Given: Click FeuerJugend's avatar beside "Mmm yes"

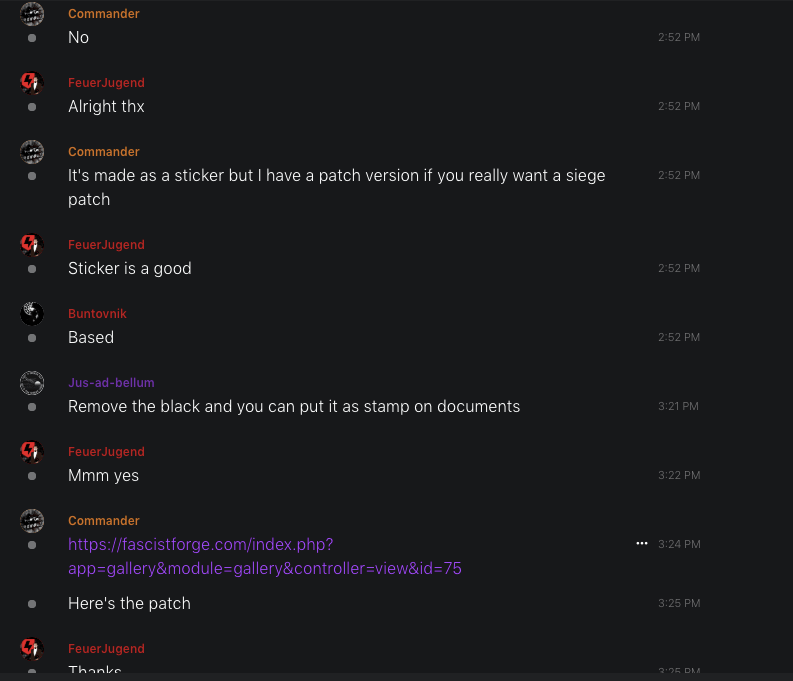Looking at the screenshot, I should (32, 452).
